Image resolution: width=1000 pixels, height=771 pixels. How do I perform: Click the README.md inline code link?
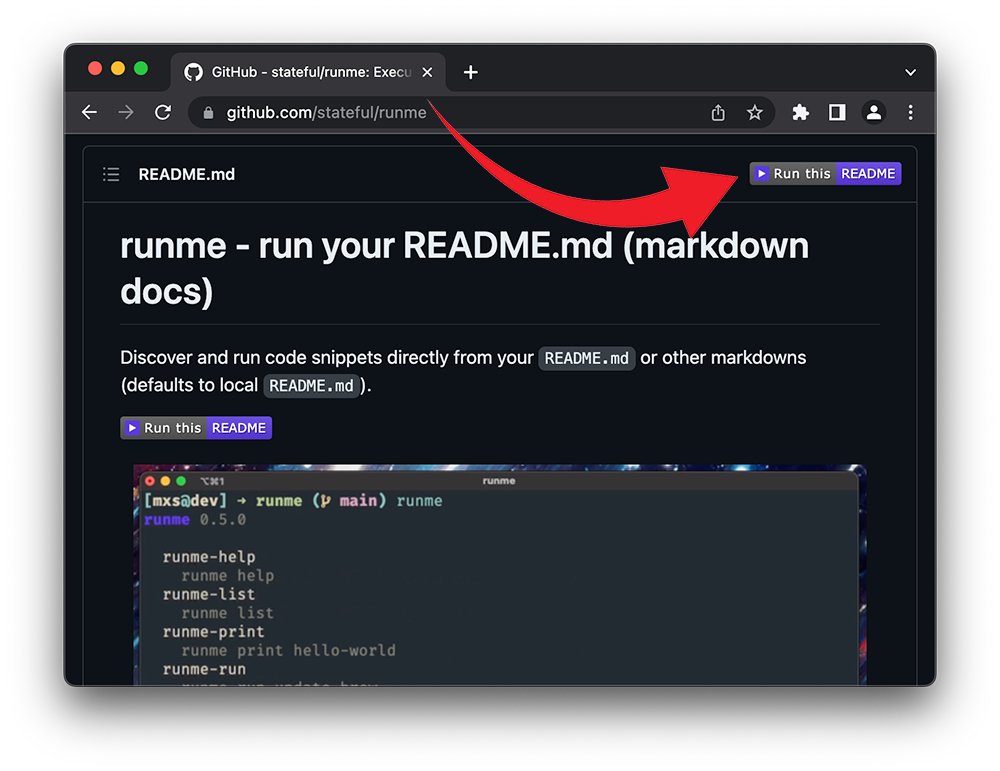tap(586, 358)
